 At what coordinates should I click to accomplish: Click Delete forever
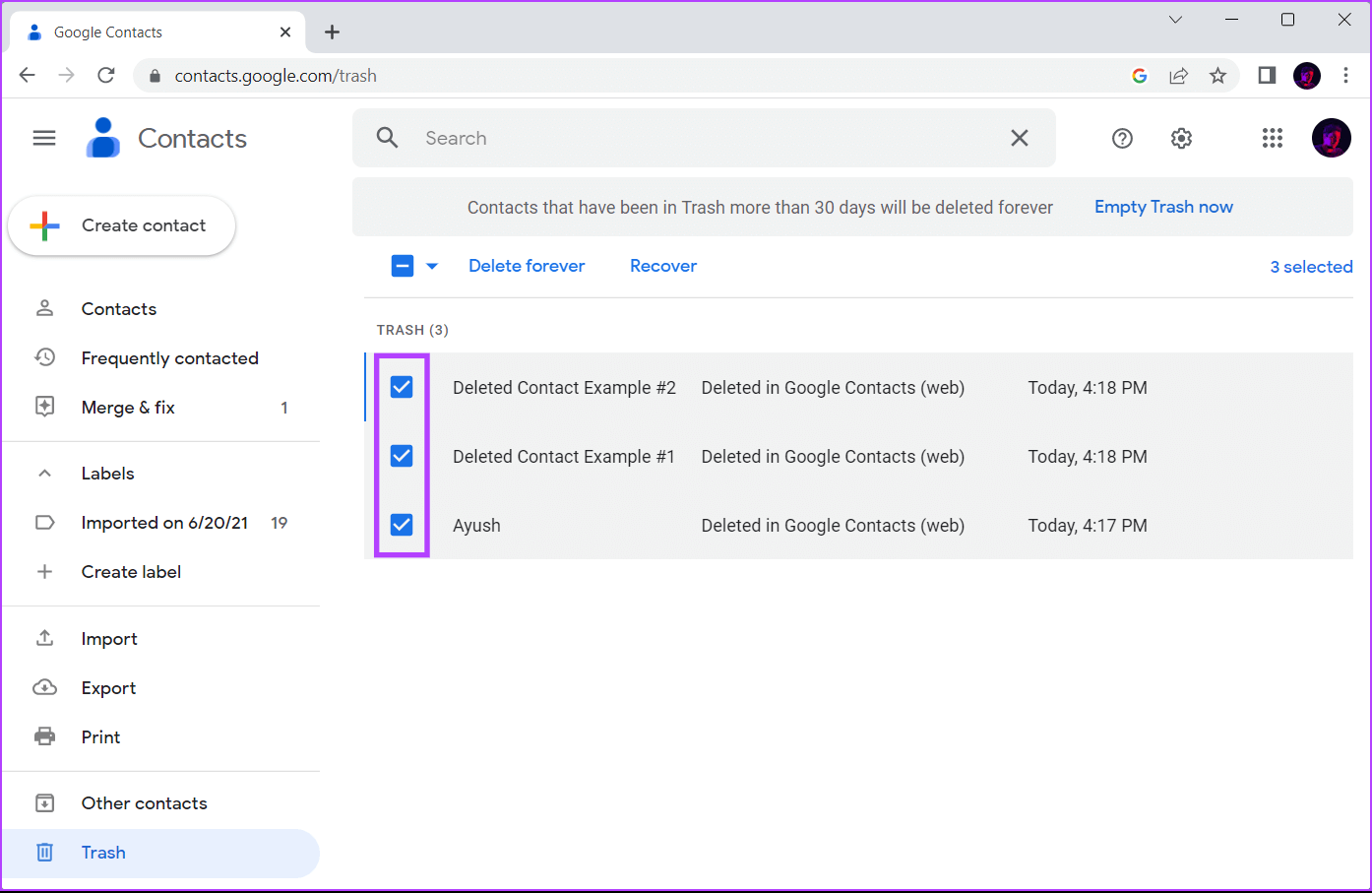coord(527,266)
